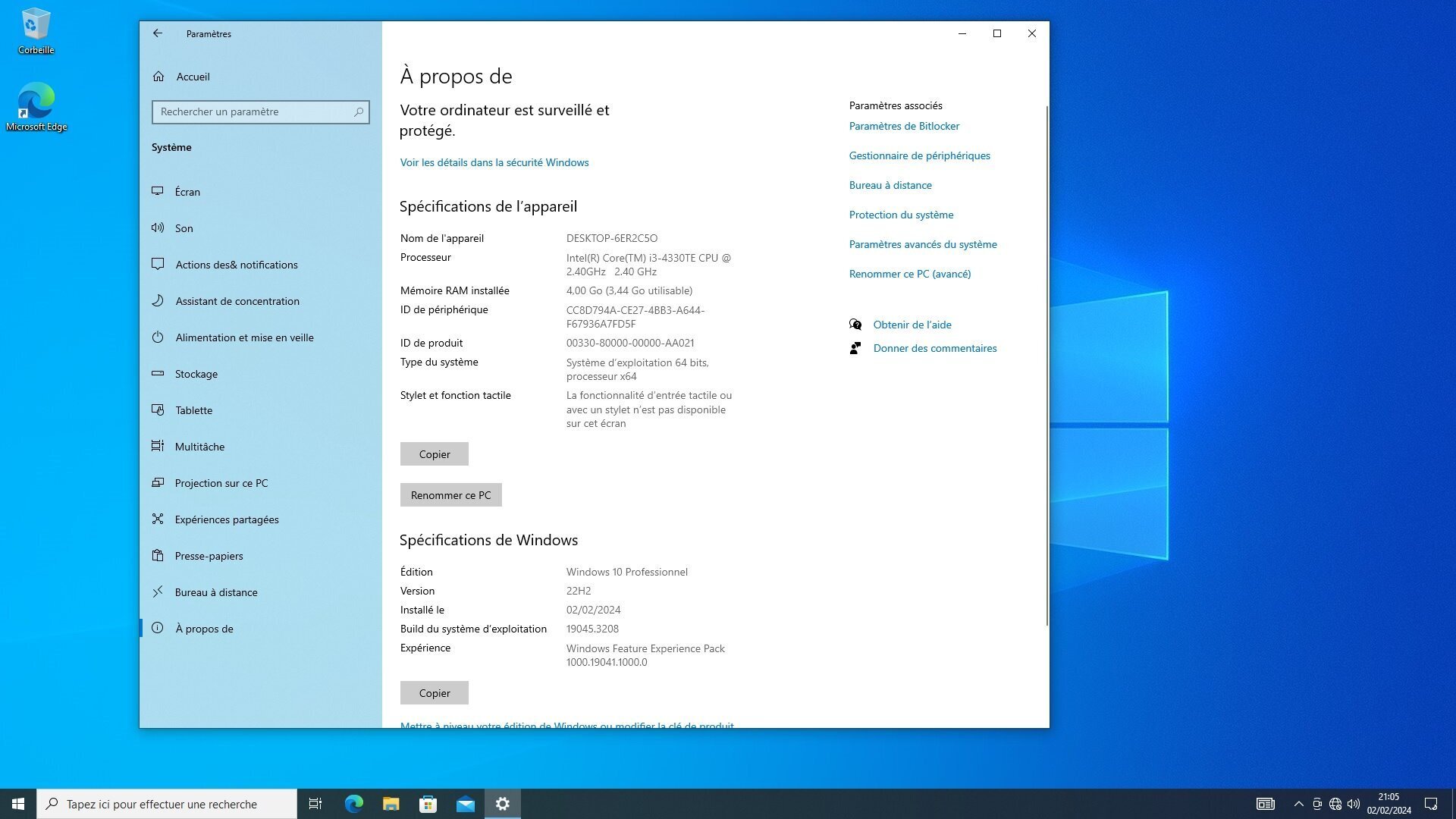
Task: Open the Écran settings page
Action: click(x=260, y=192)
